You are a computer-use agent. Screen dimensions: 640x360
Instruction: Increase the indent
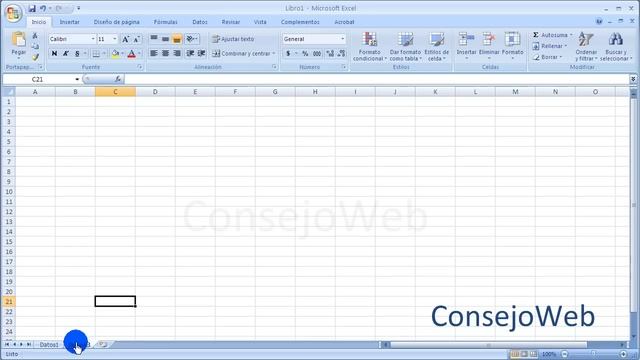click(202, 53)
